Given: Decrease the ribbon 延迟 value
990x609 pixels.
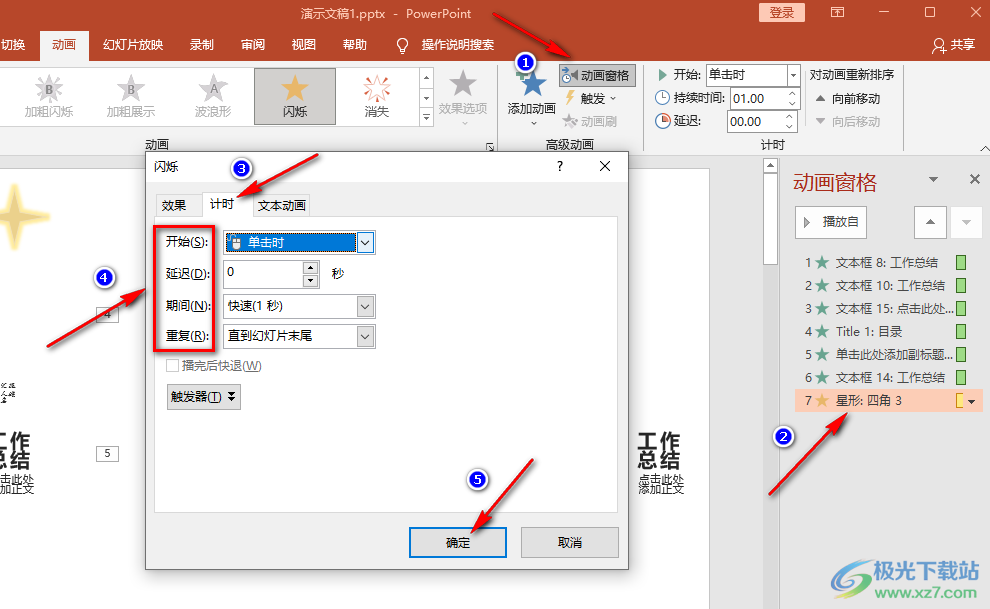Looking at the screenshot, I should click(790, 126).
